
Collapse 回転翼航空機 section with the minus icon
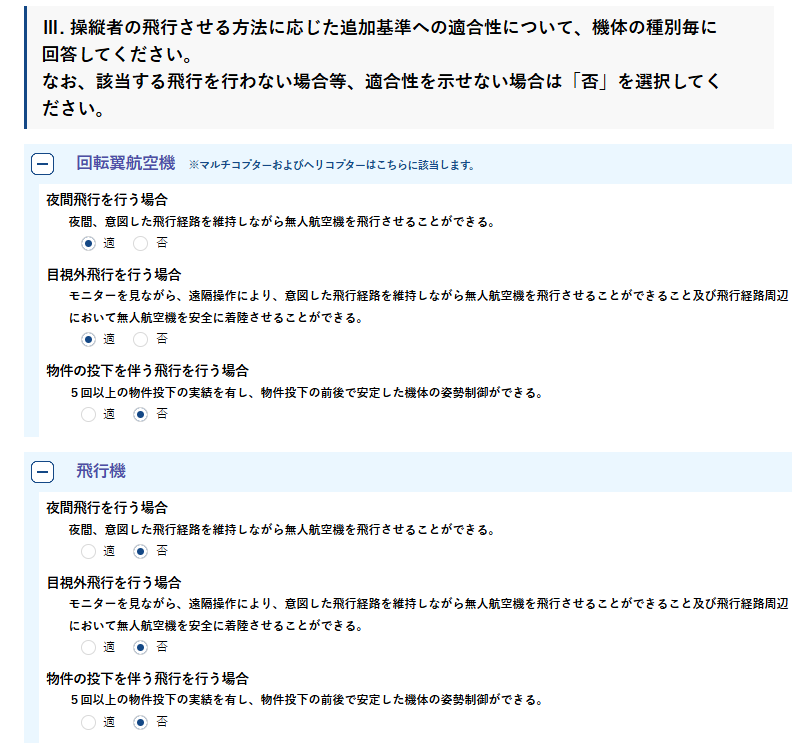(x=42, y=164)
